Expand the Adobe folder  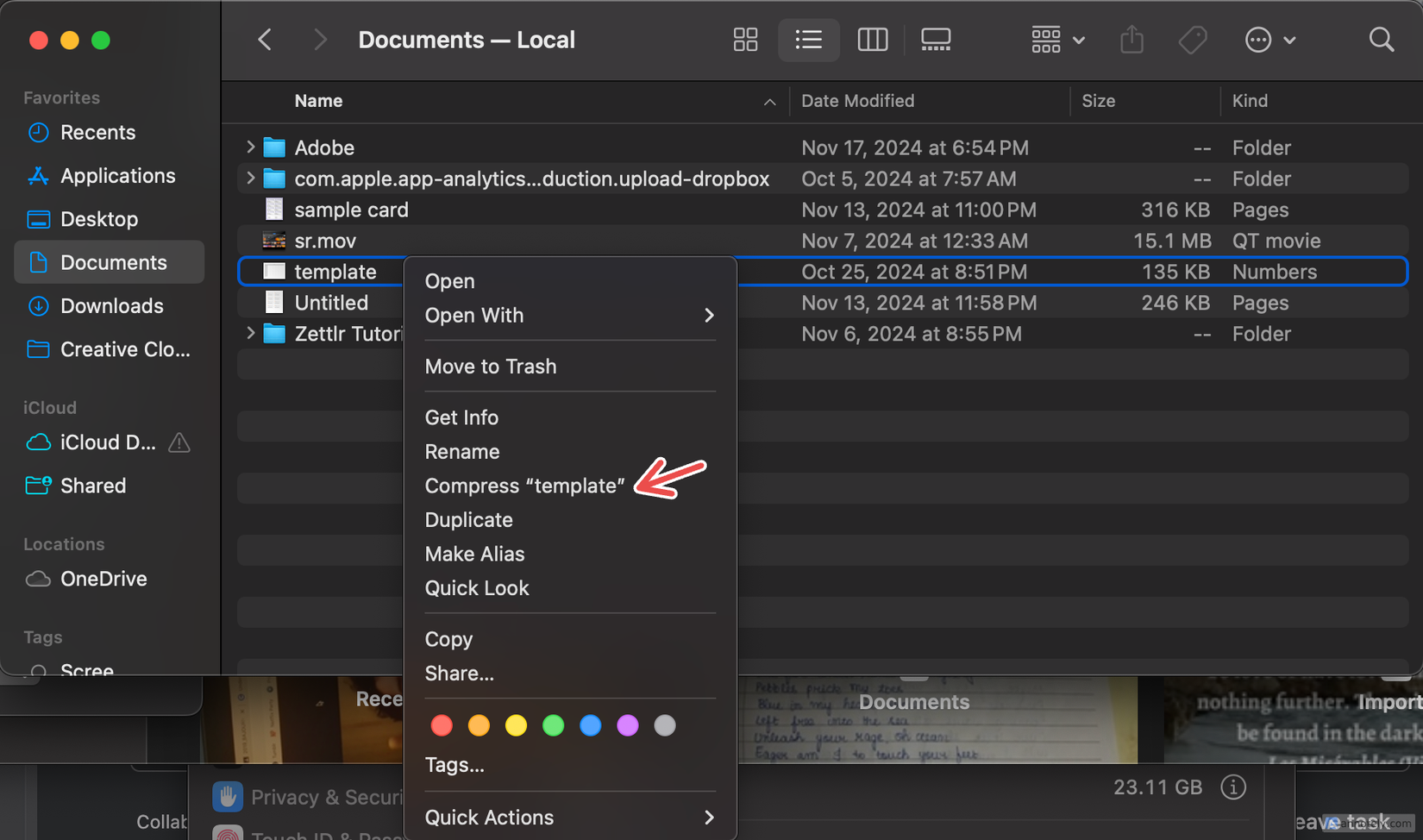click(x=249, y=147)
